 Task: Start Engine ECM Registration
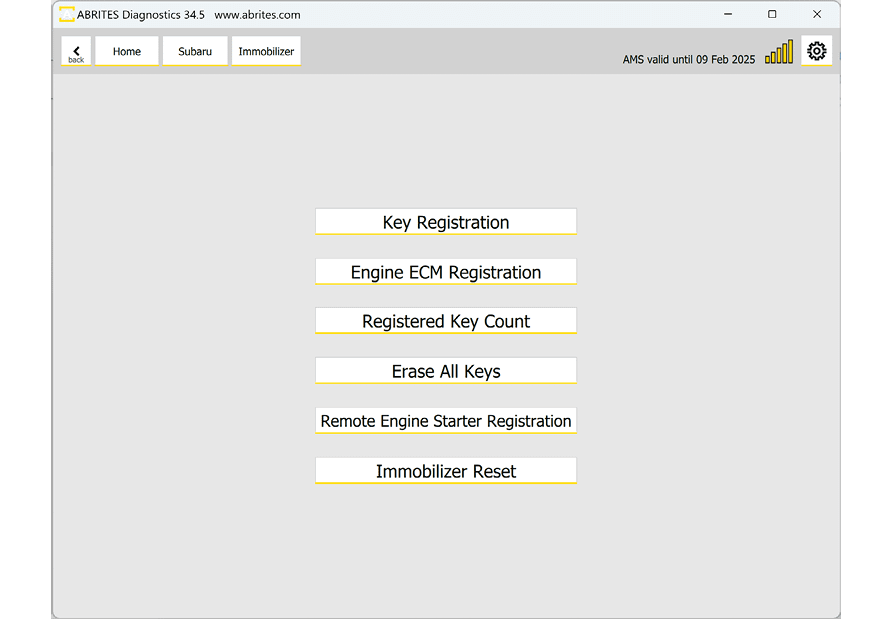click(446, 272)
